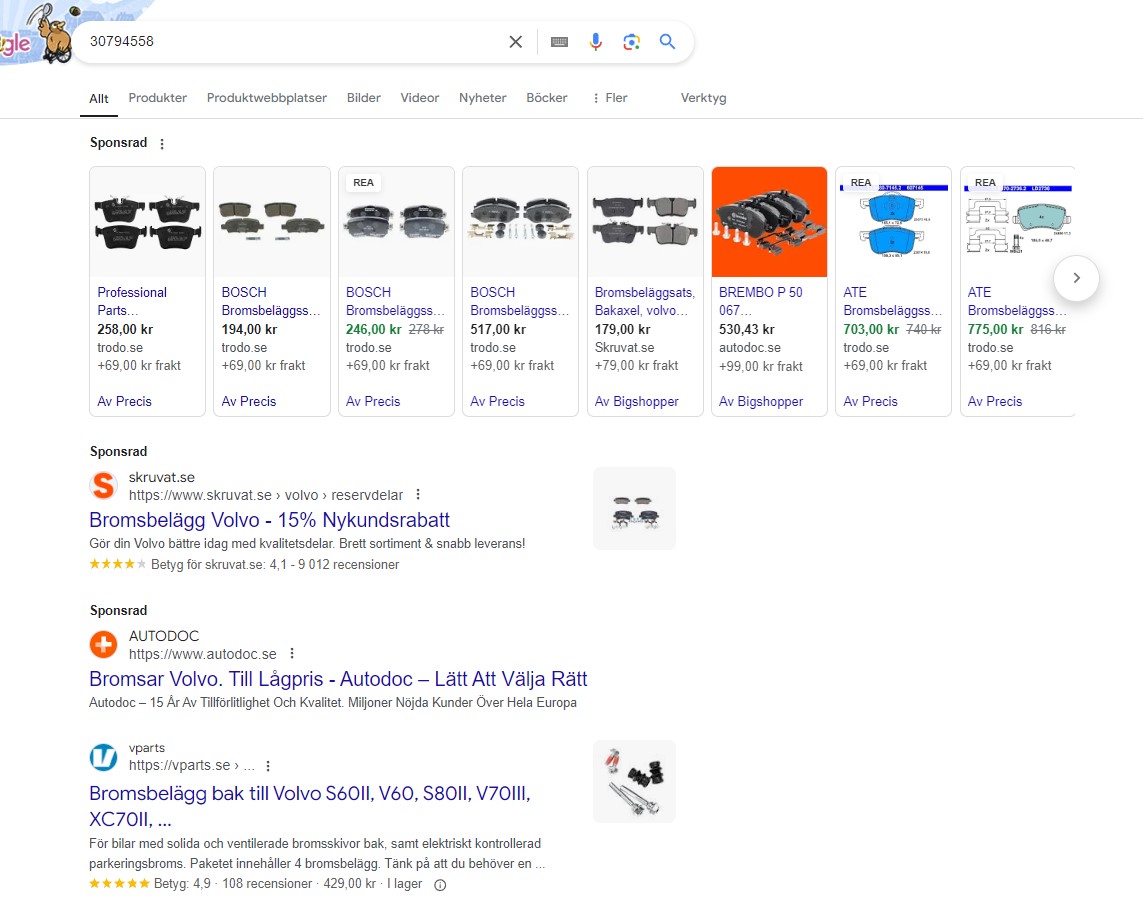Click the skruvat.se URL breadcrumb text
This screenshot has width=1143, height=902.
click(266, 495)
